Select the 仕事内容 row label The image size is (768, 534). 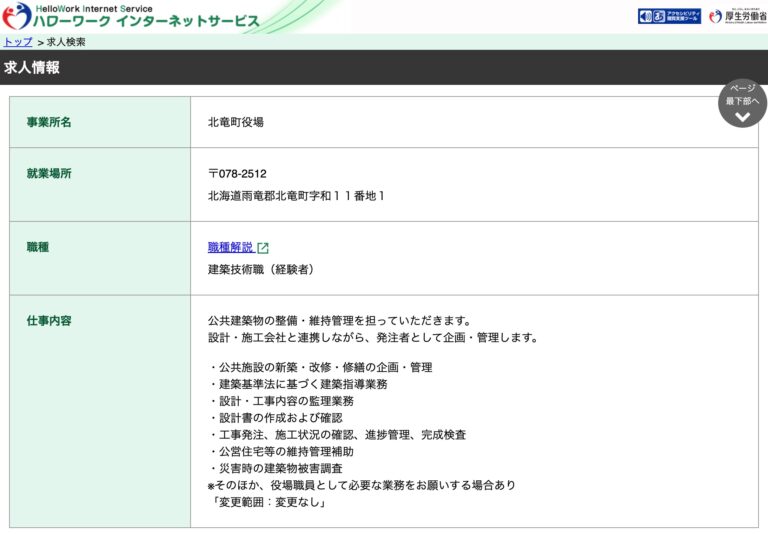pos(49,321)
